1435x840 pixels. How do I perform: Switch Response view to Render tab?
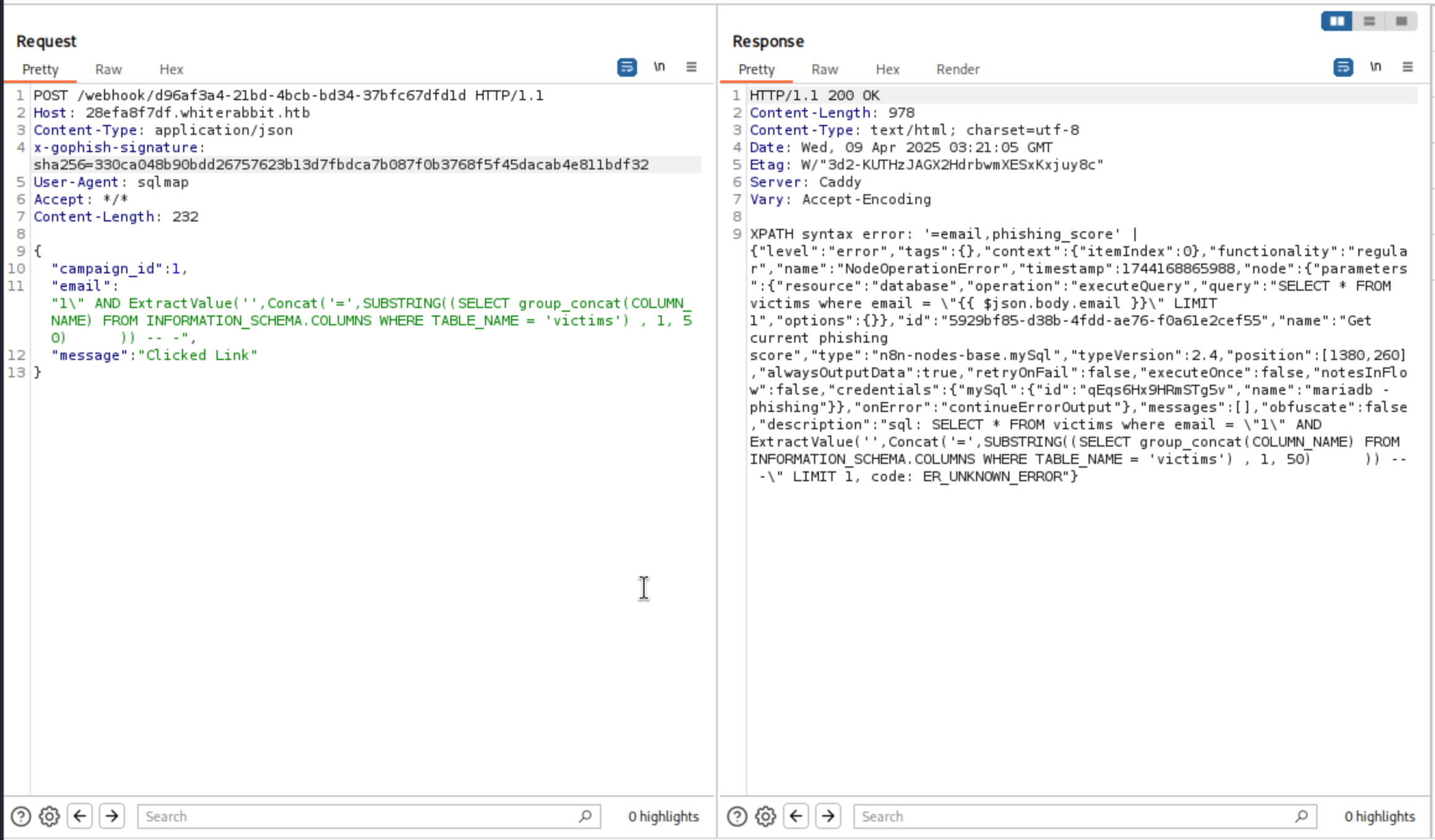(x=957, y=69)
